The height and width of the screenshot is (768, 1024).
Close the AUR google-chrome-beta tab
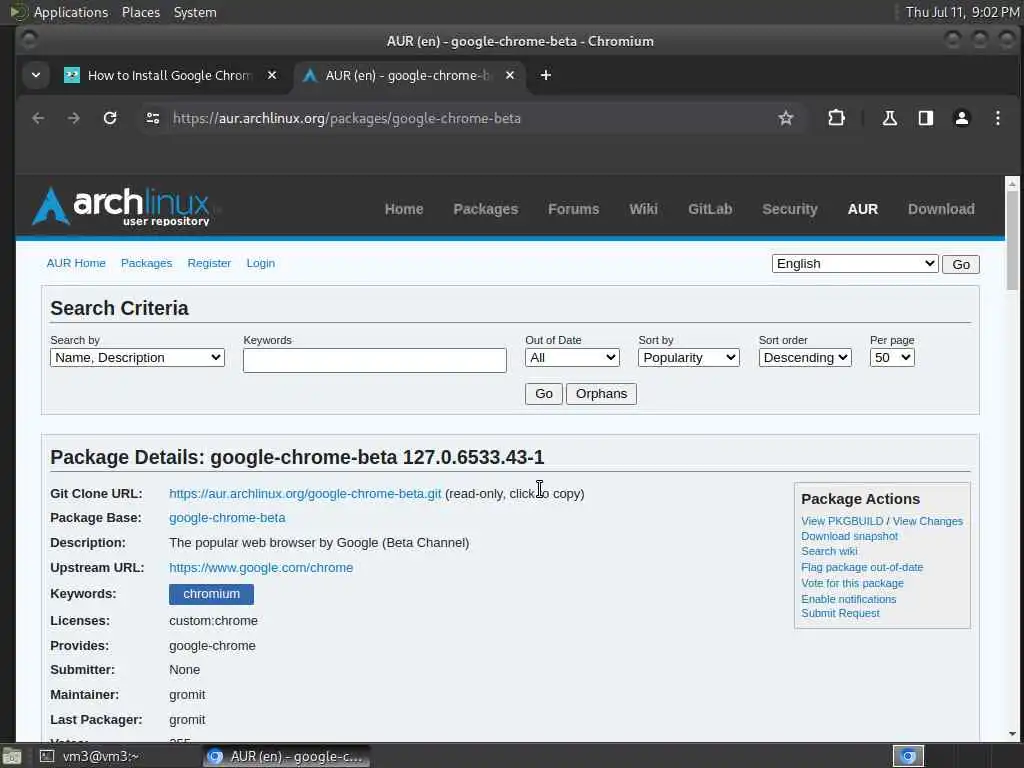[x=510, y=75]
